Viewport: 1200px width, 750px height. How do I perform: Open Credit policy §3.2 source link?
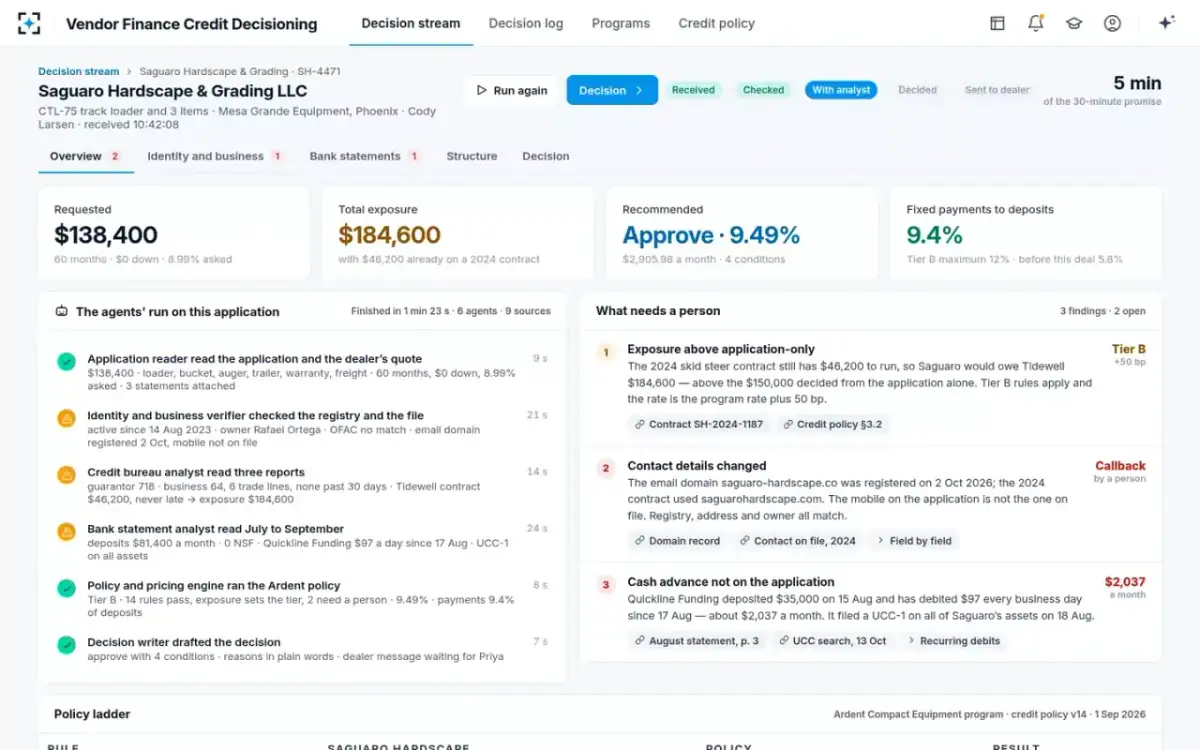(x=833, y=424)
